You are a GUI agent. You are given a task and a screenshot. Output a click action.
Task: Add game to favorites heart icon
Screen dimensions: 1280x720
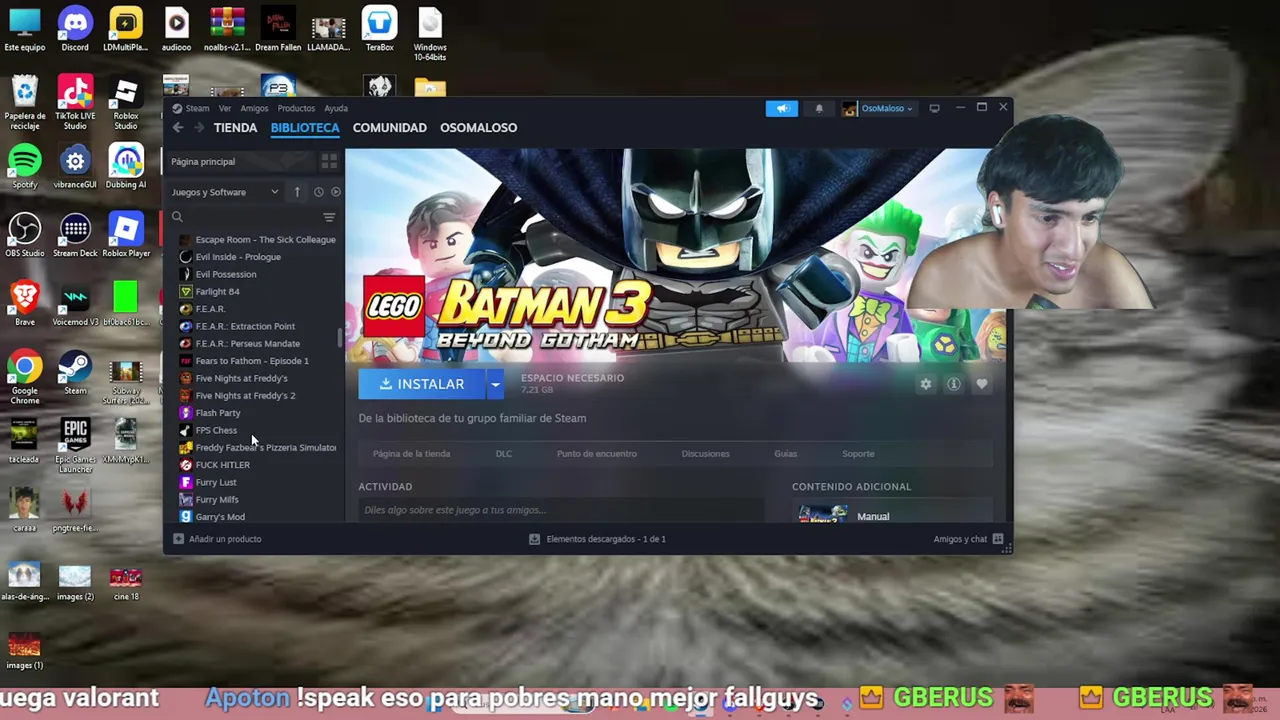pyautogui.click(x=982, y=384)
